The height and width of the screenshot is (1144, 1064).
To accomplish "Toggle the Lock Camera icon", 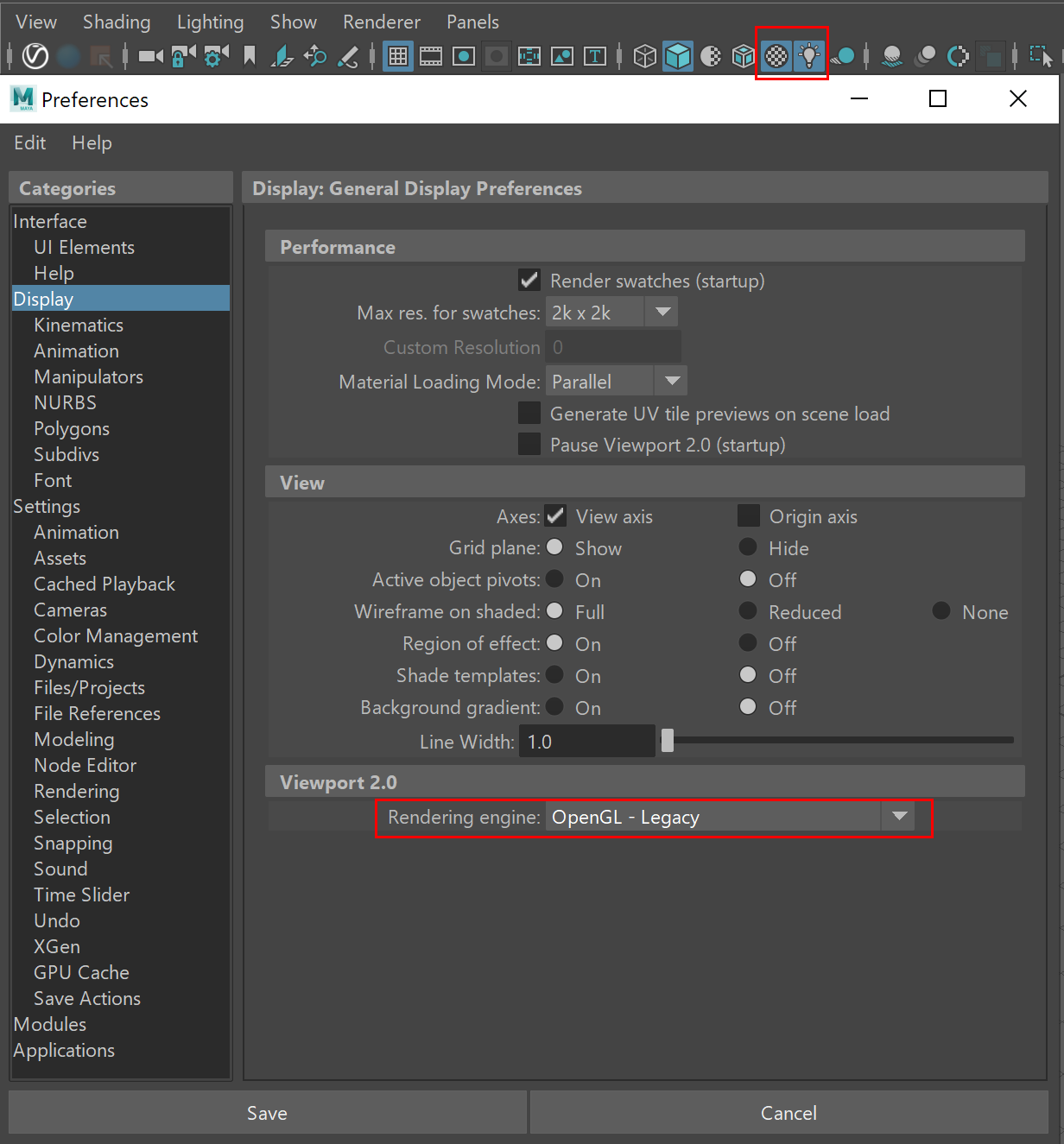I will click(183, 56).
